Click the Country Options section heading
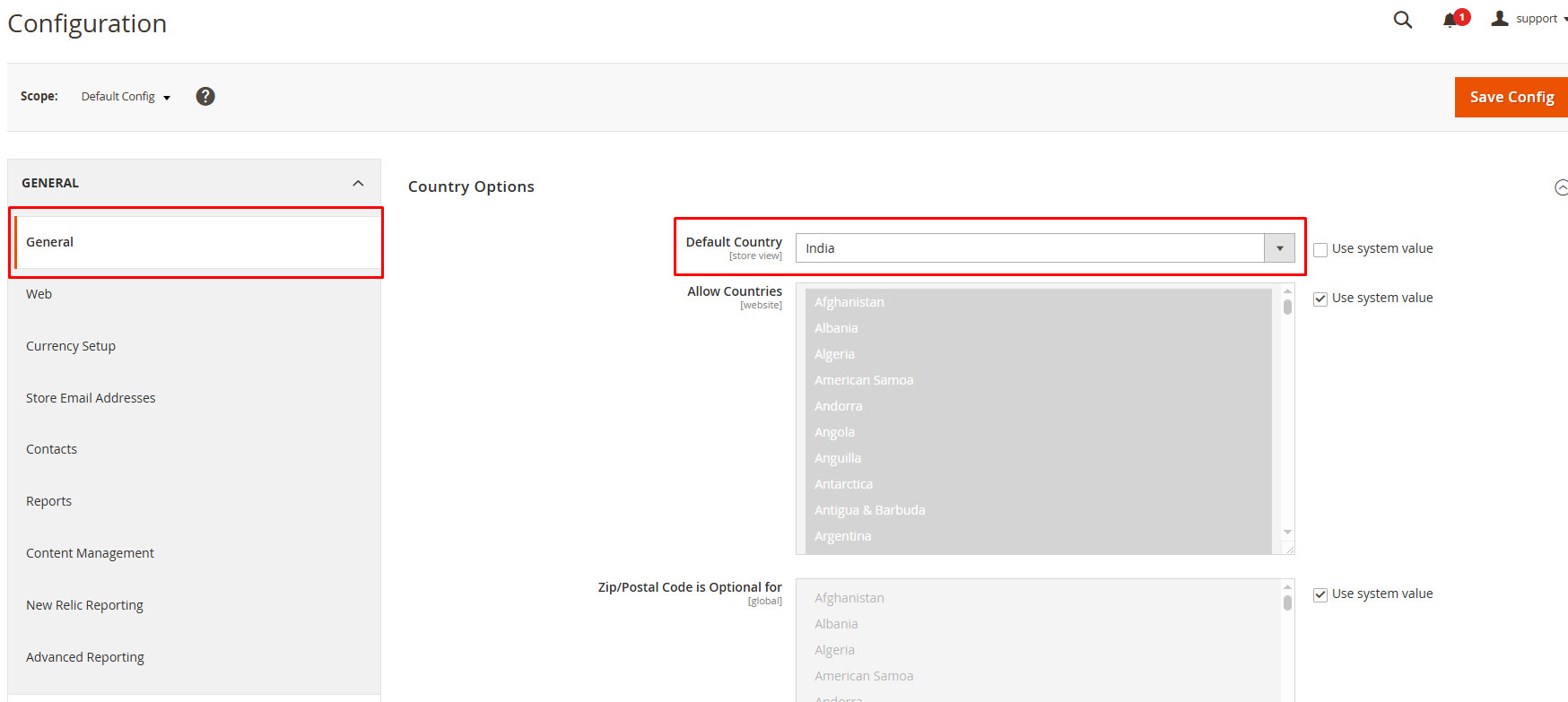Image resolution: width=1568 pixels, height=702 pixels. click(x=471, y=186)
